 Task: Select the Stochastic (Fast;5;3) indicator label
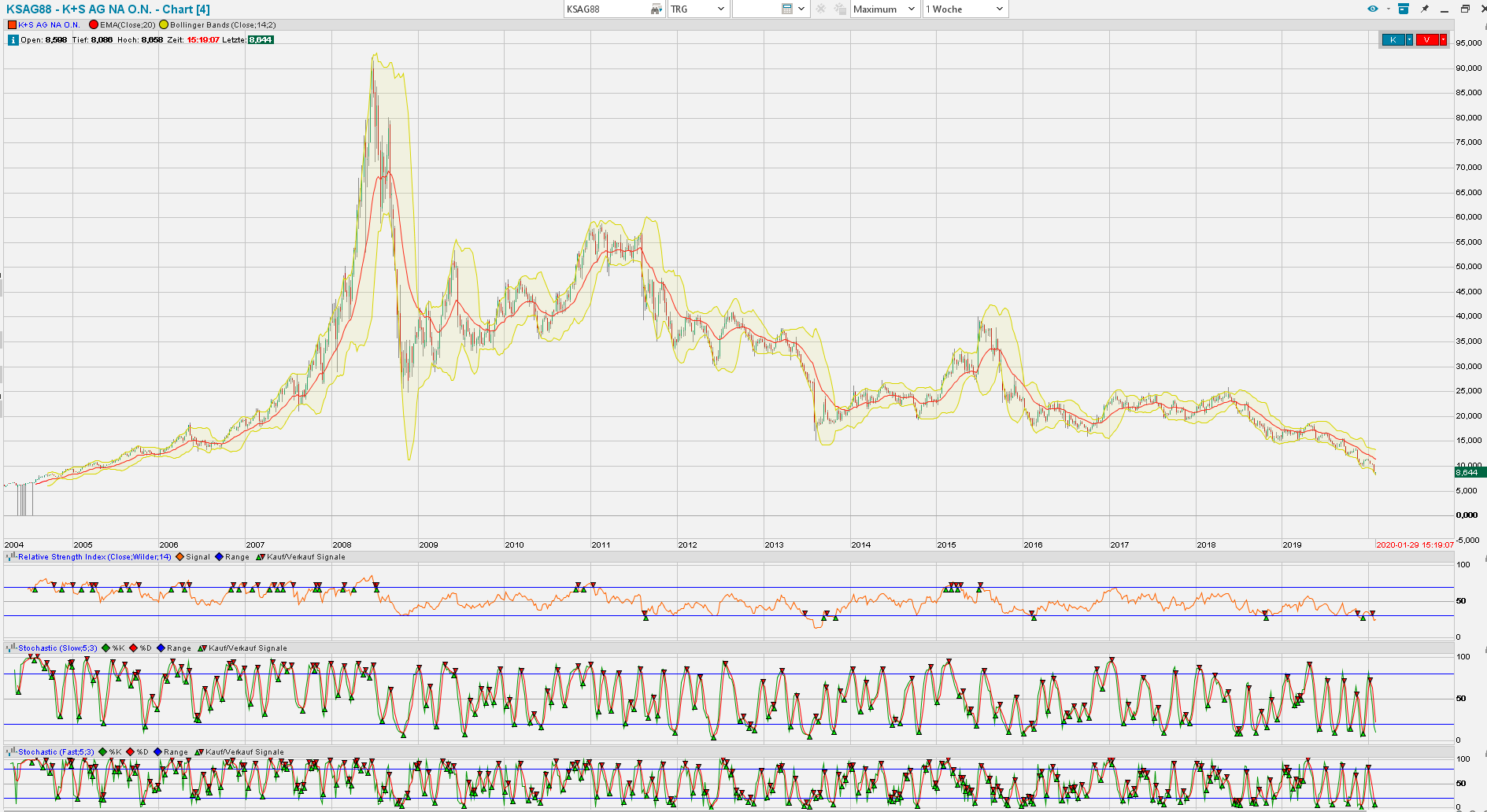(x=56, y=752)
